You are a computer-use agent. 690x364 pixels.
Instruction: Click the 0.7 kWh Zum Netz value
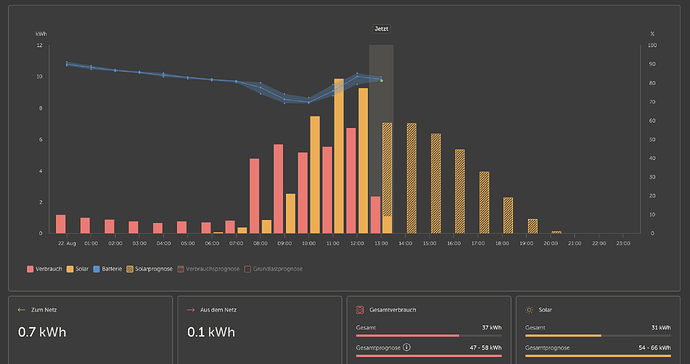[42, 332]
